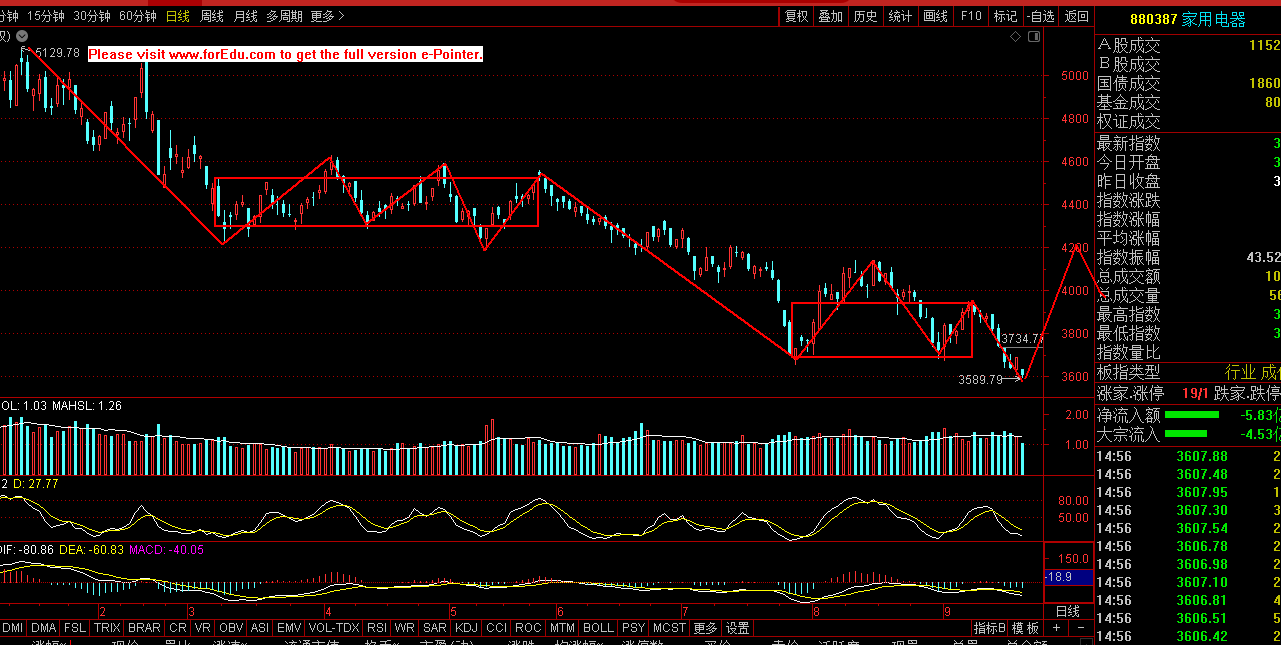1281x645 pixels.
Task: Open the 画线 drawing tools
Action: tap(935, 16)
